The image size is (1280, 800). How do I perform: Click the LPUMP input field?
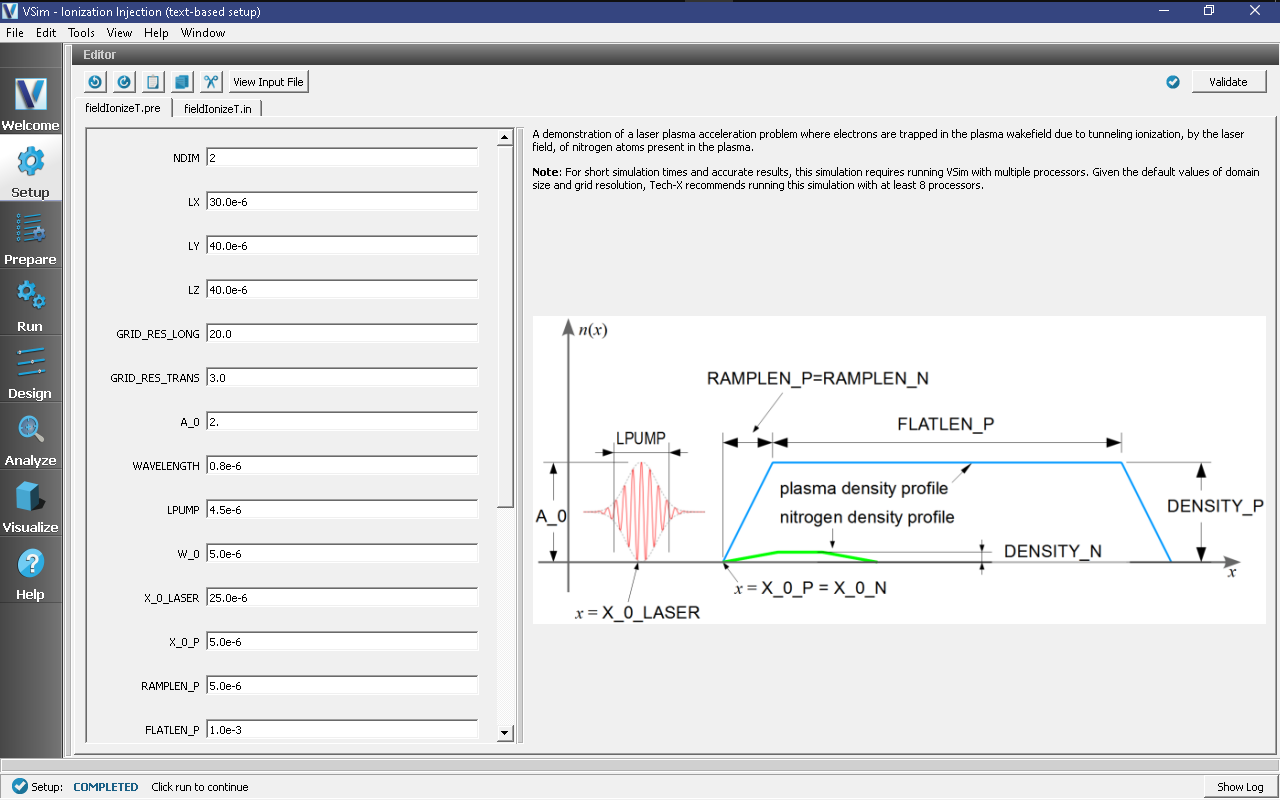341,510
